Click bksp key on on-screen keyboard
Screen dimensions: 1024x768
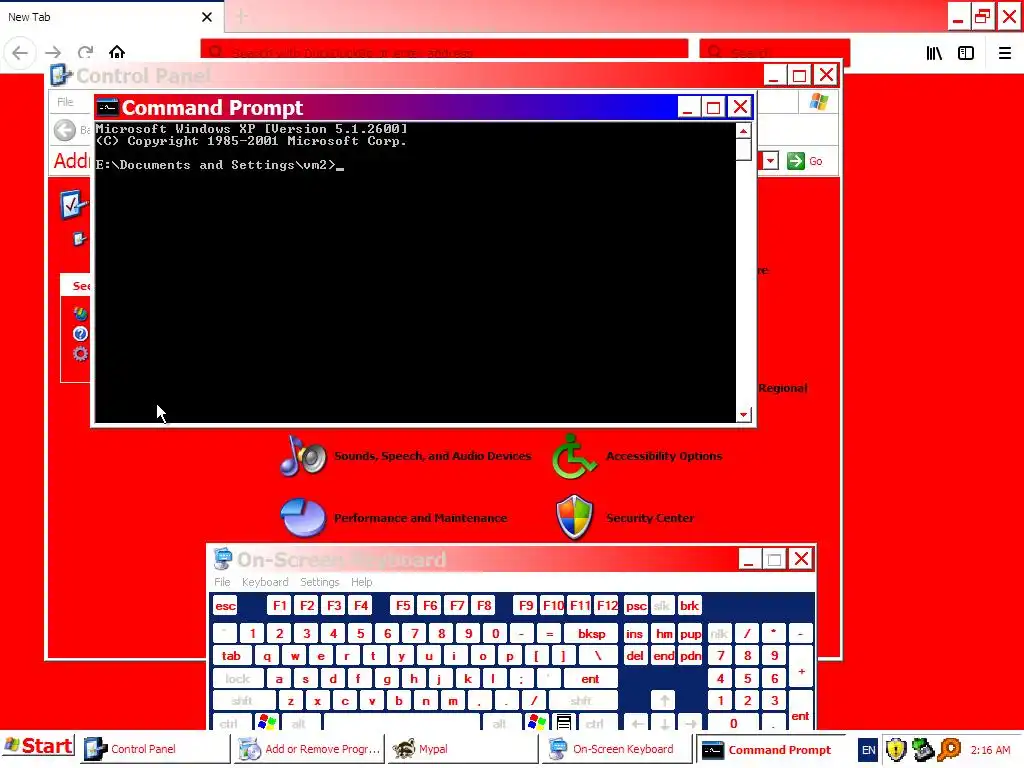click(x=591, y=633)
